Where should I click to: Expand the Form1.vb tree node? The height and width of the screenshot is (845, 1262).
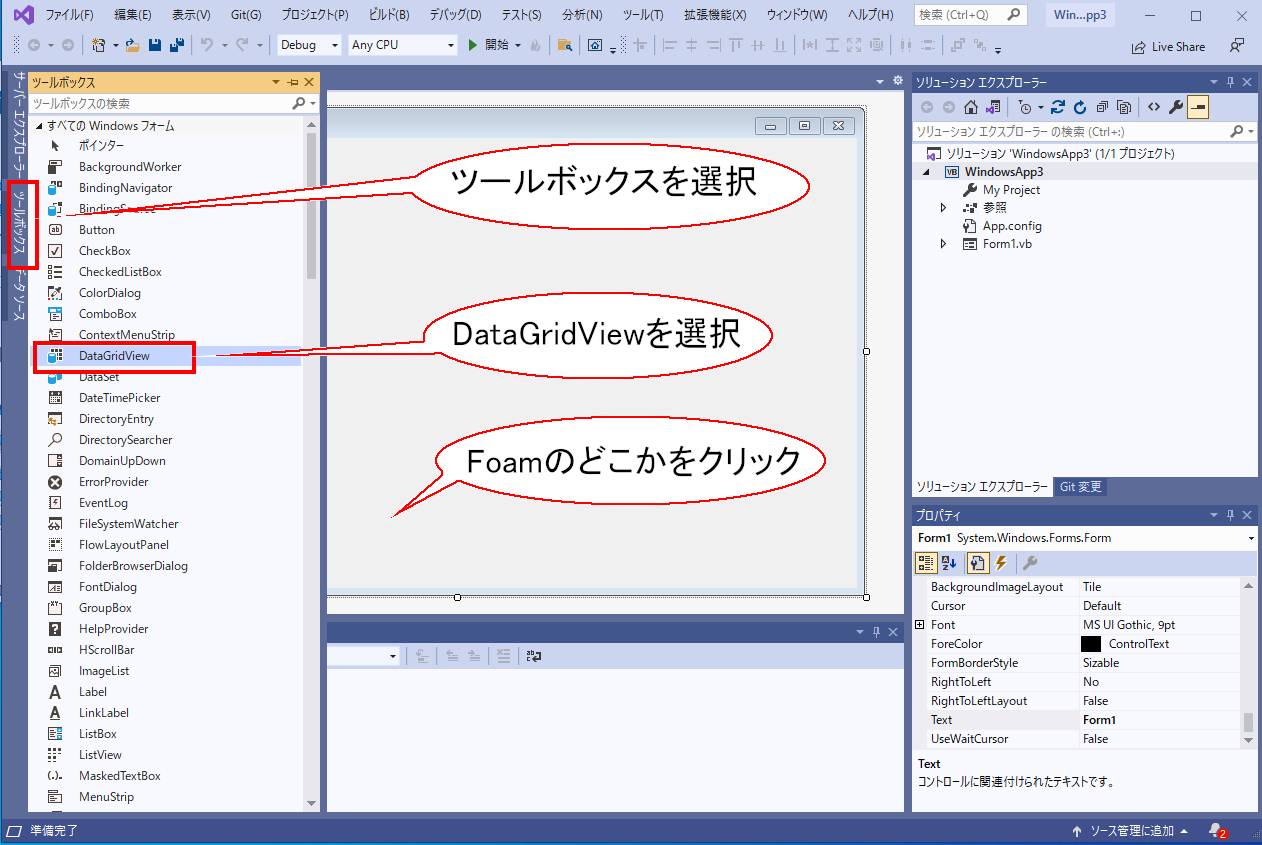(x=943, y=244)
